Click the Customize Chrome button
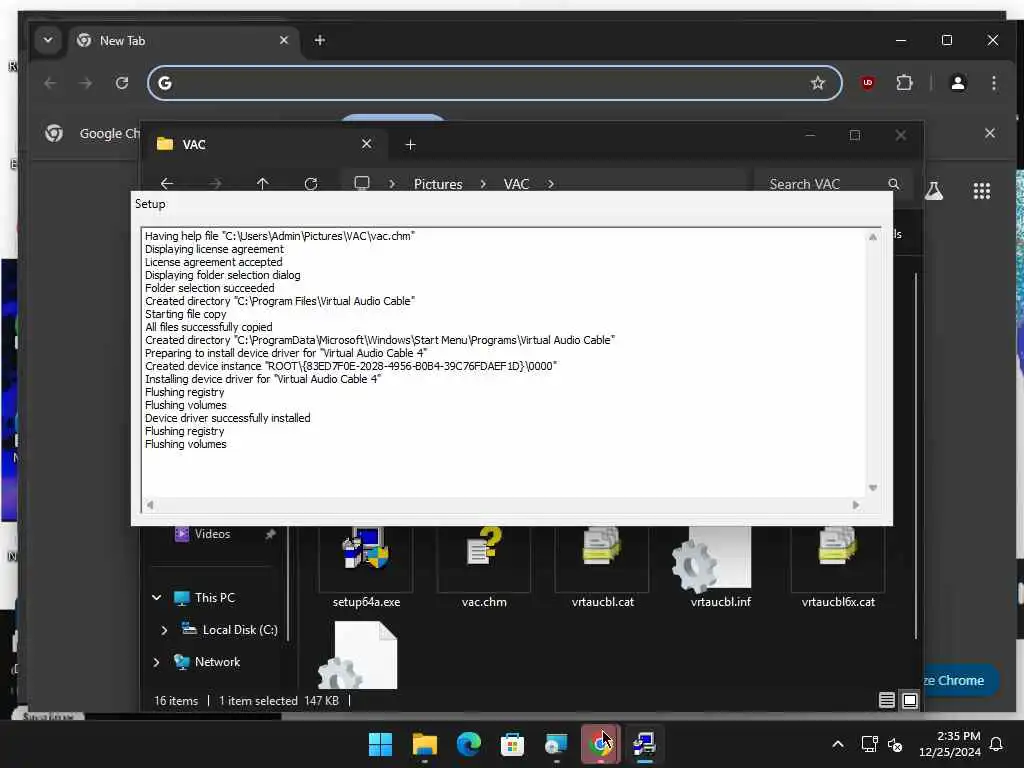This screenshot has height=768, width=1024. 960,680
